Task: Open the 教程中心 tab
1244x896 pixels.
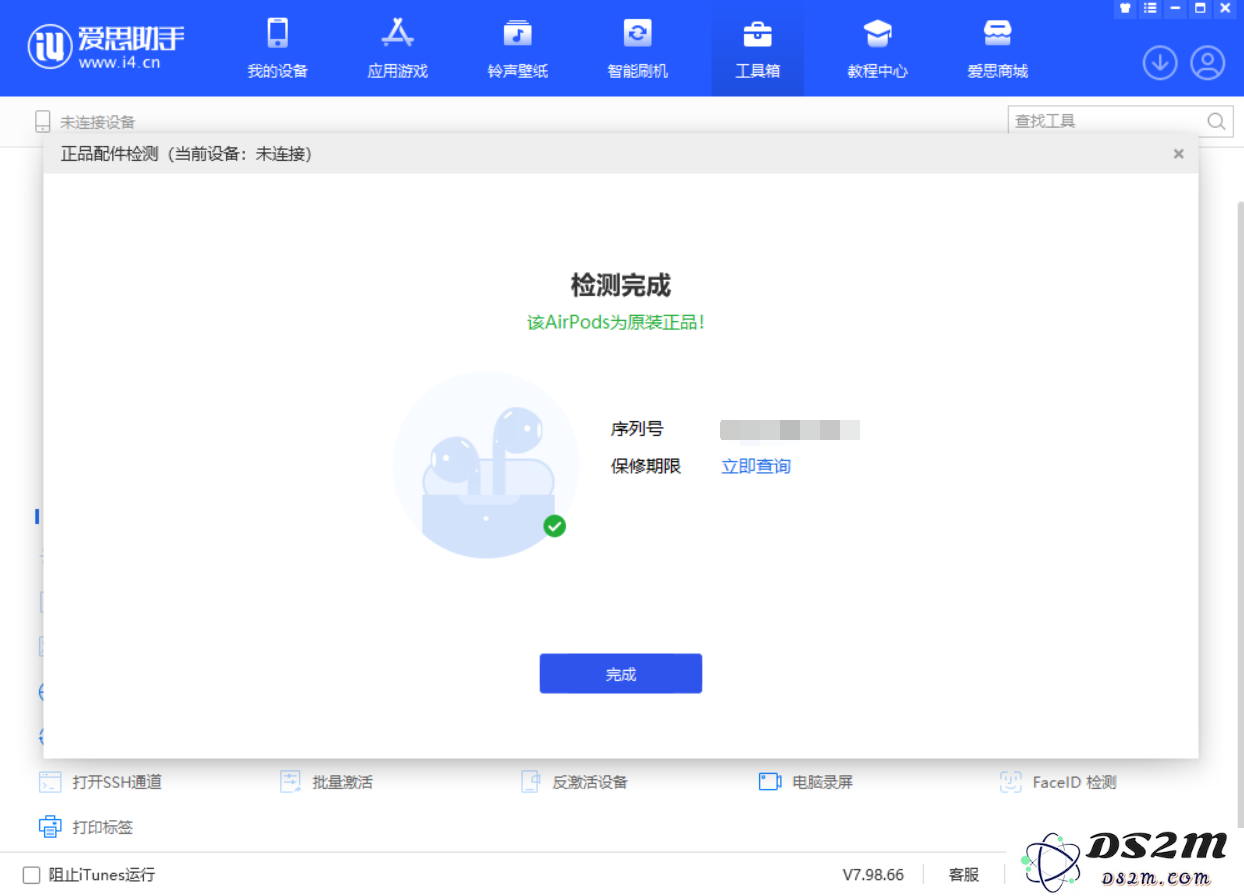Action: (x=878, y=48)
